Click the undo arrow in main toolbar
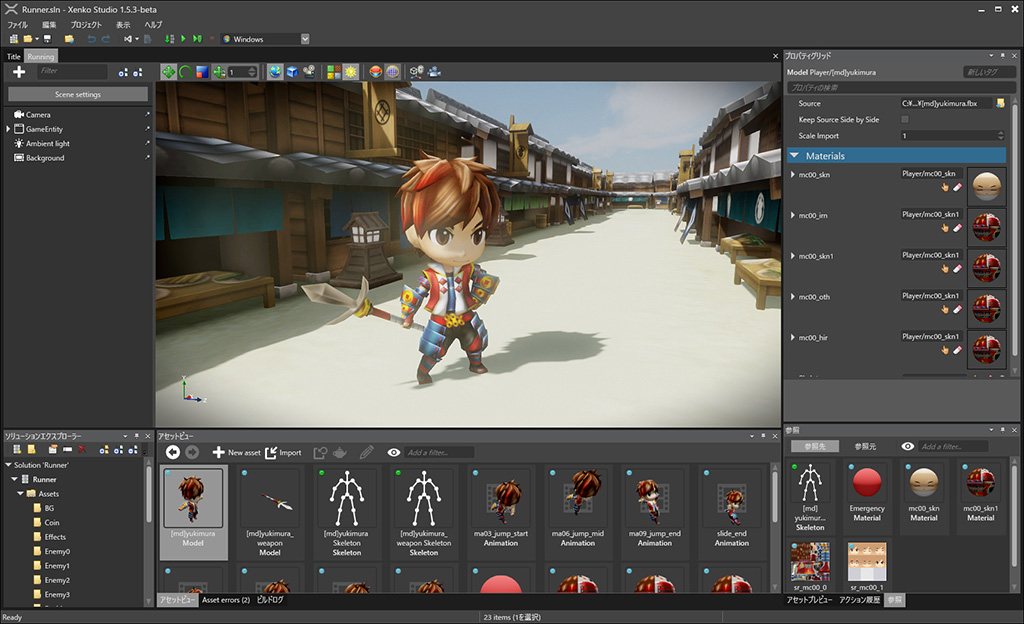Image resolution: width=1024 pixels, height=624 pixels. pyautogui.click(x=91, y=39)
